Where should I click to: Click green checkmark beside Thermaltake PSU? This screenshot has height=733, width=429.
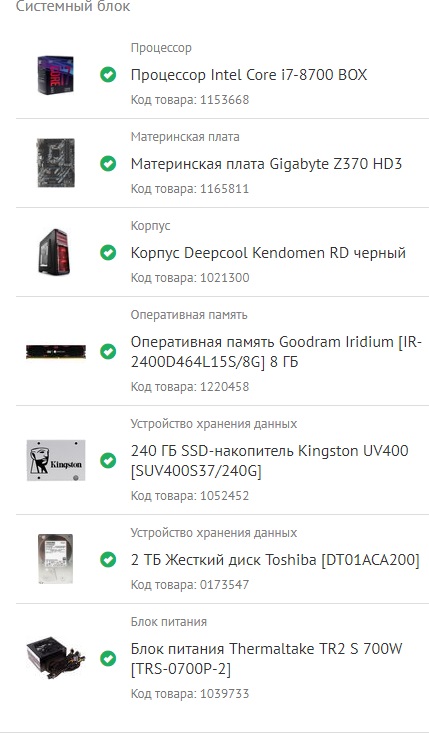[x=108, y=658]
